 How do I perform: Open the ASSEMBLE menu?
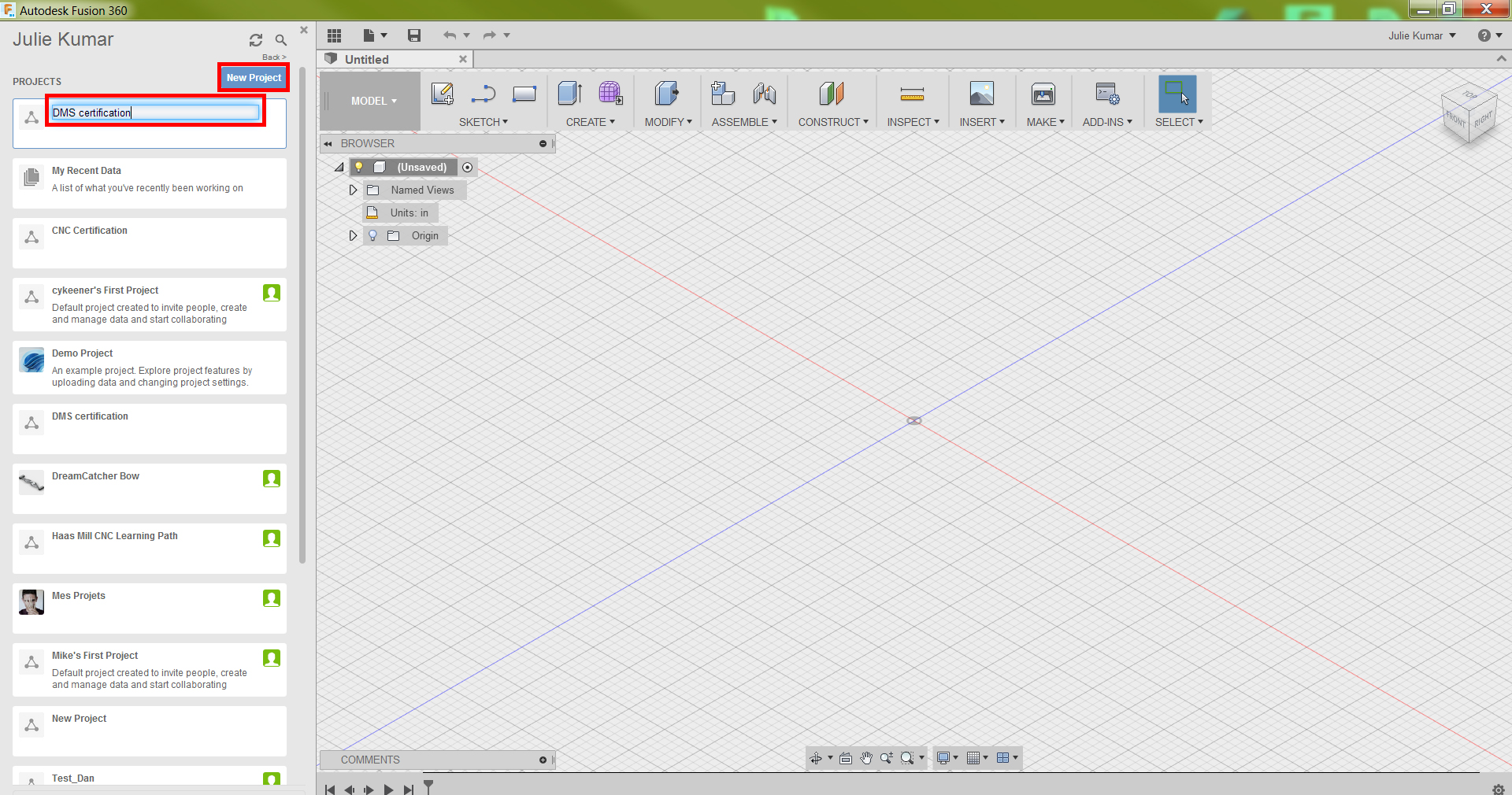tap(744, 122)
